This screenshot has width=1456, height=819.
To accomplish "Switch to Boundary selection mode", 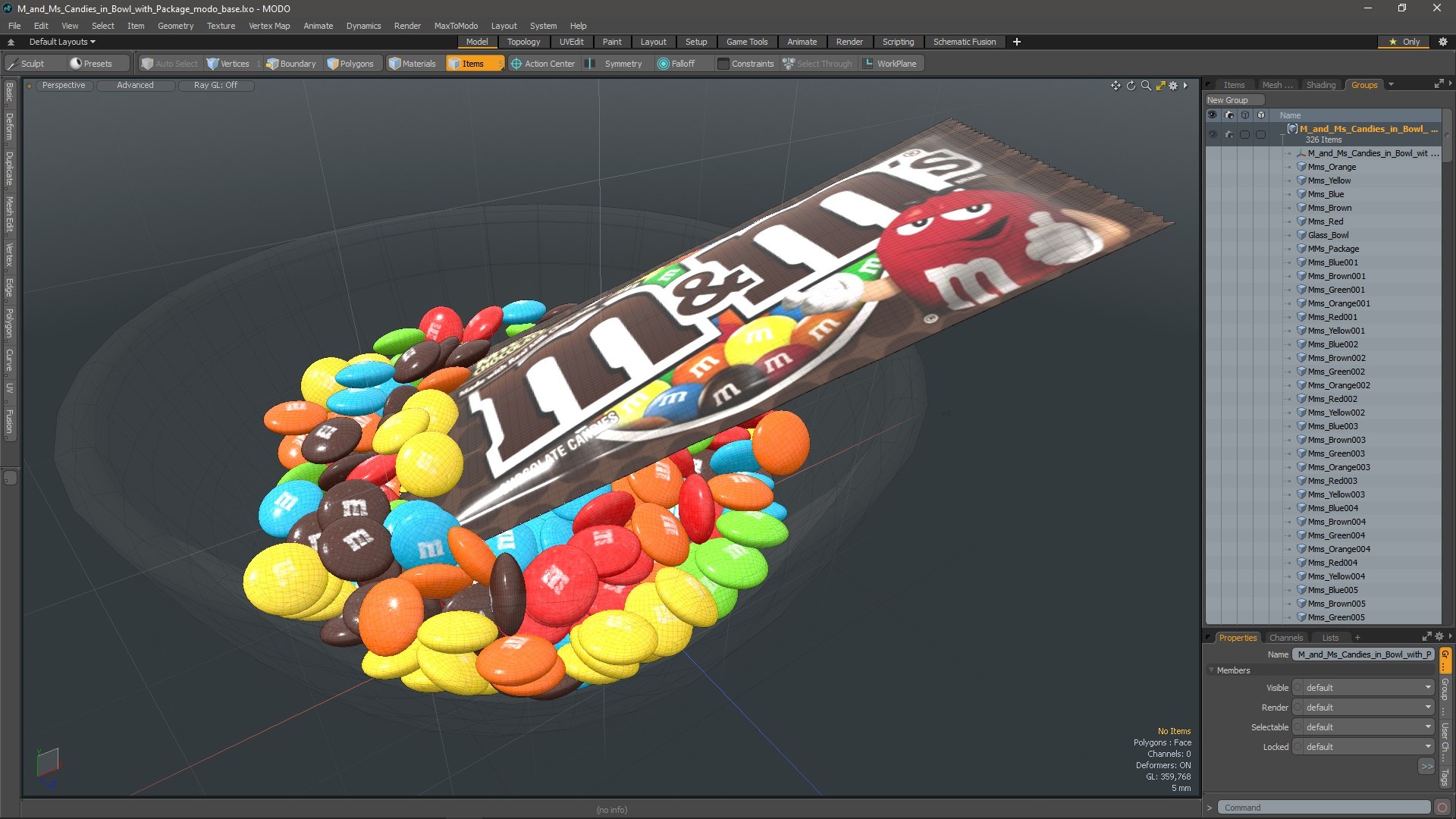I will click(291, 64).
